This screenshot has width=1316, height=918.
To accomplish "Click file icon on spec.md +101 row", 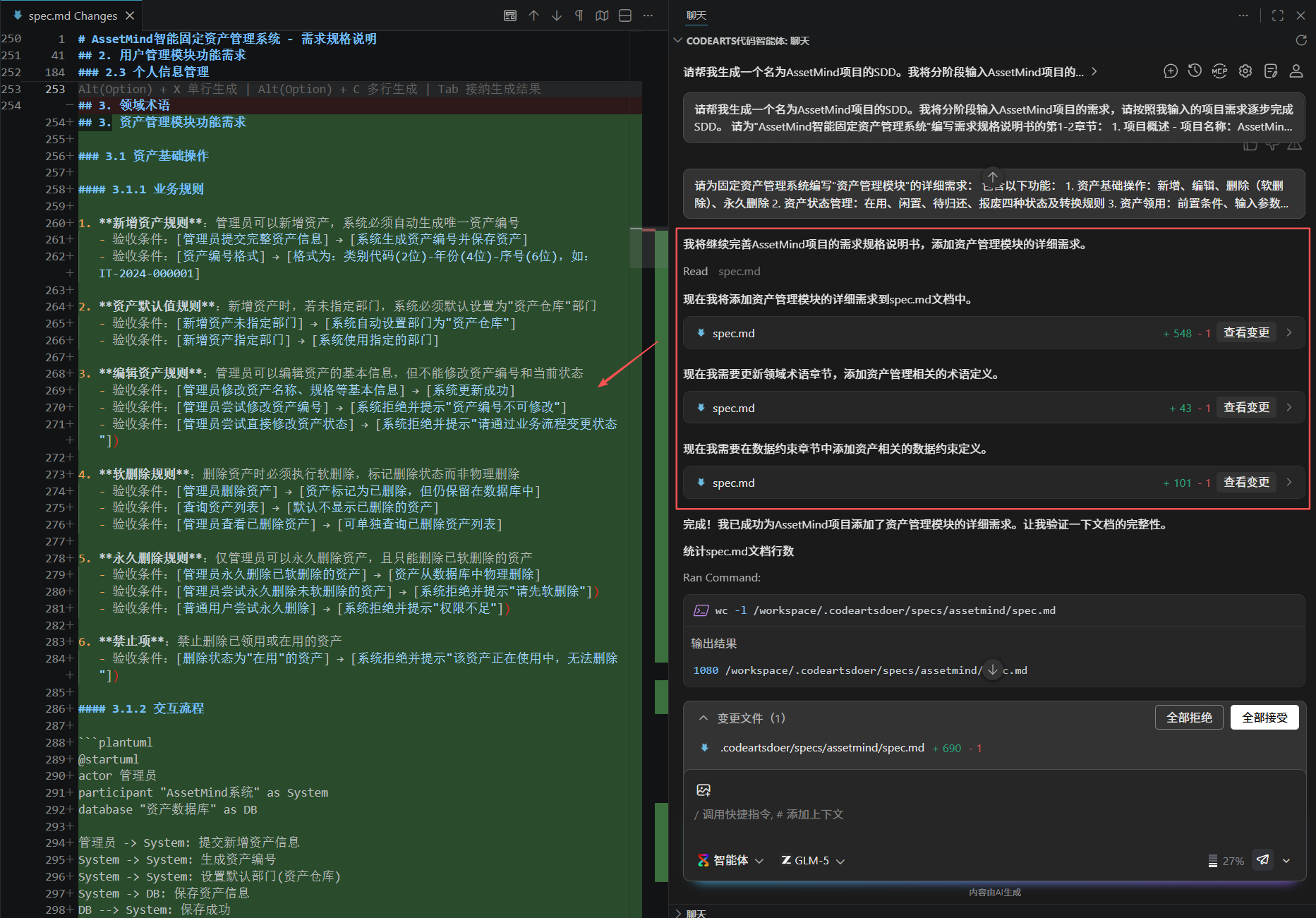I will [701, 483].
